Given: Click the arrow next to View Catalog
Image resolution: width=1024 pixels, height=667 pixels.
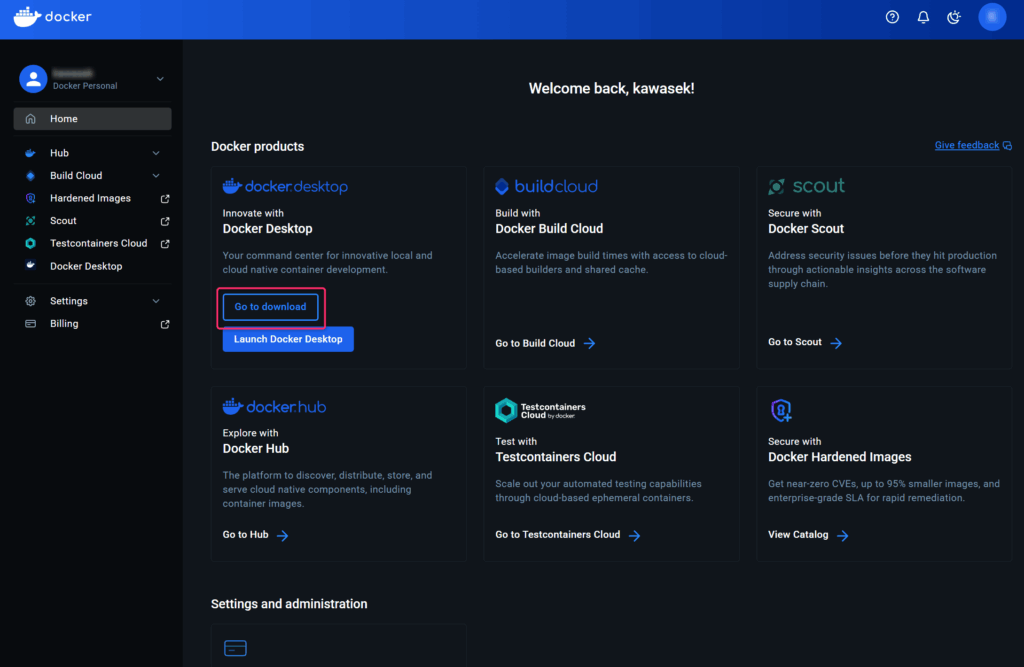Looking at the screenshot, I should point(842,535).
